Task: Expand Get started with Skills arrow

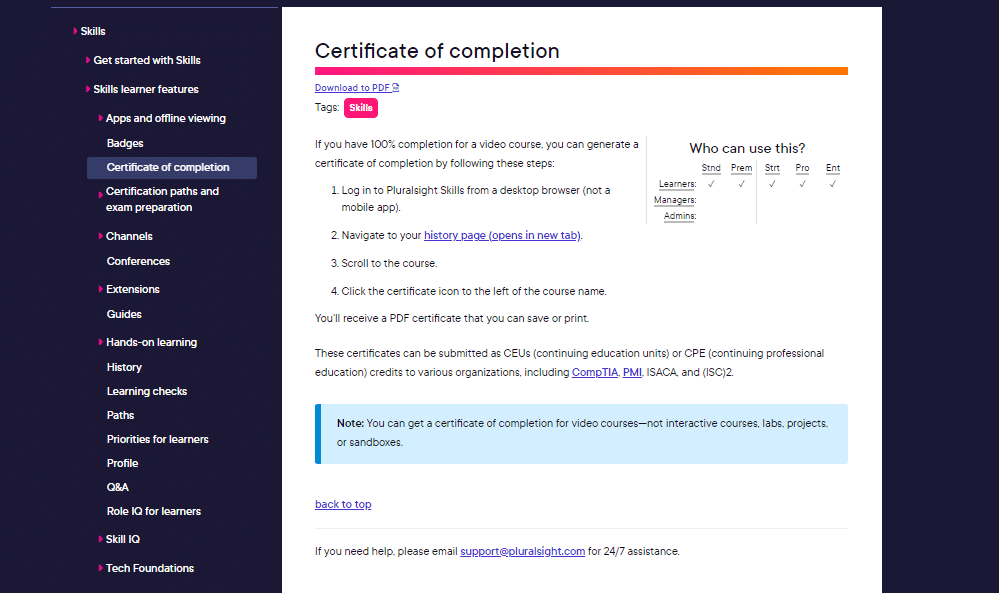Action: 88,60
